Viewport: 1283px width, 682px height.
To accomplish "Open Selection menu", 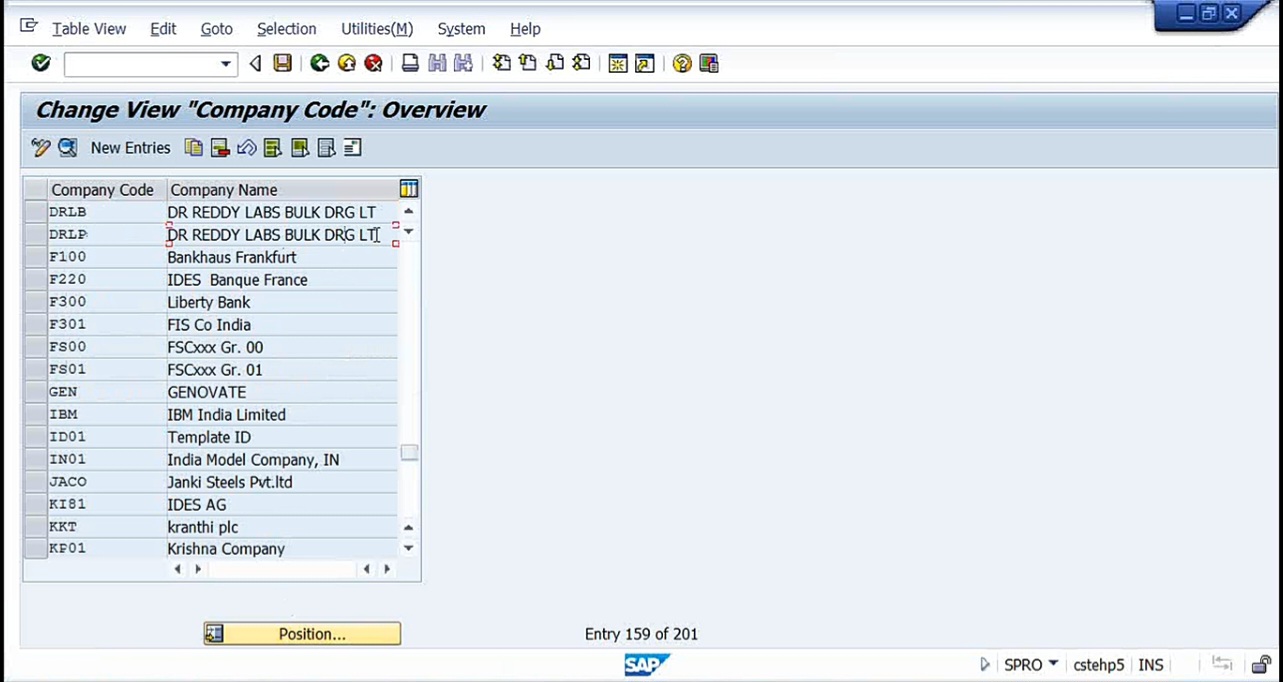I will 286,29.
